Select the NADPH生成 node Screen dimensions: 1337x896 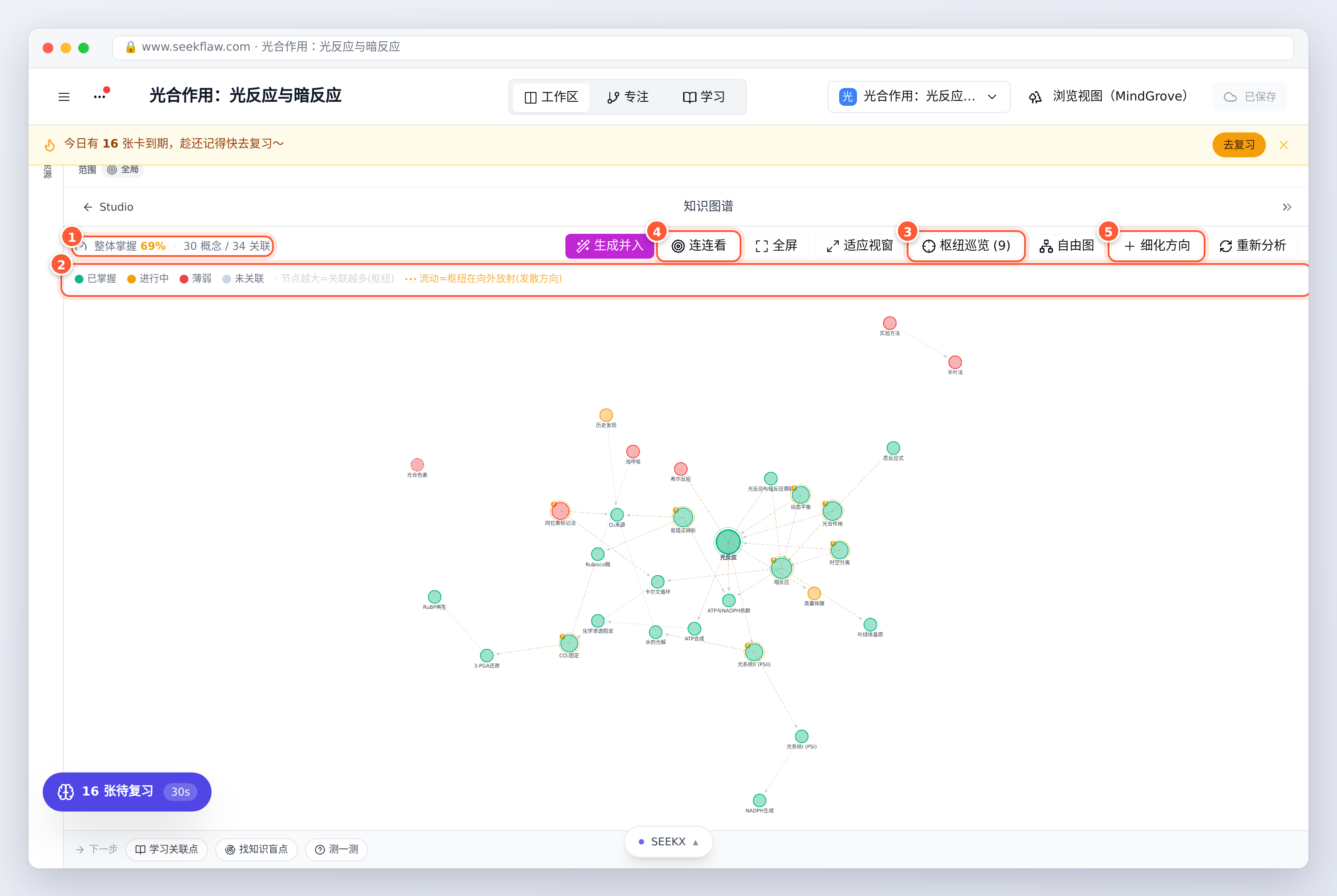[759, 800]
